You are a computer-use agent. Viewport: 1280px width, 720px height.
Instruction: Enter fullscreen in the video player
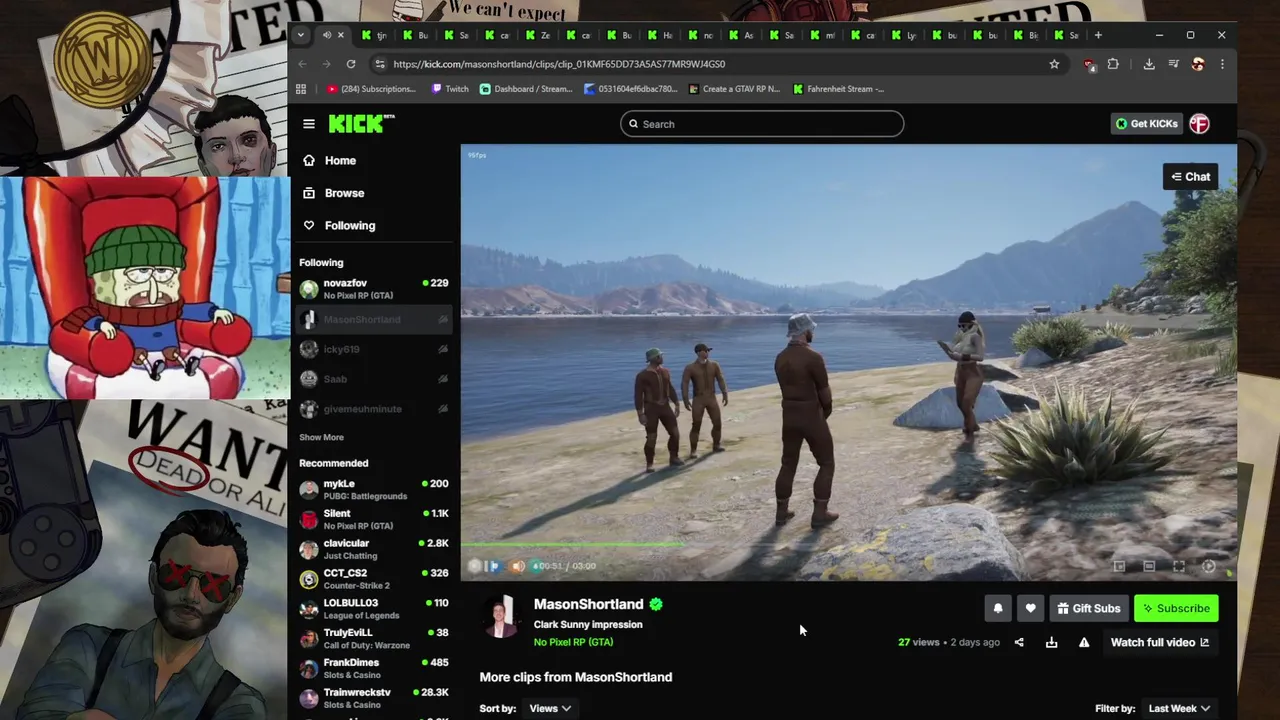click(1179, 566)
